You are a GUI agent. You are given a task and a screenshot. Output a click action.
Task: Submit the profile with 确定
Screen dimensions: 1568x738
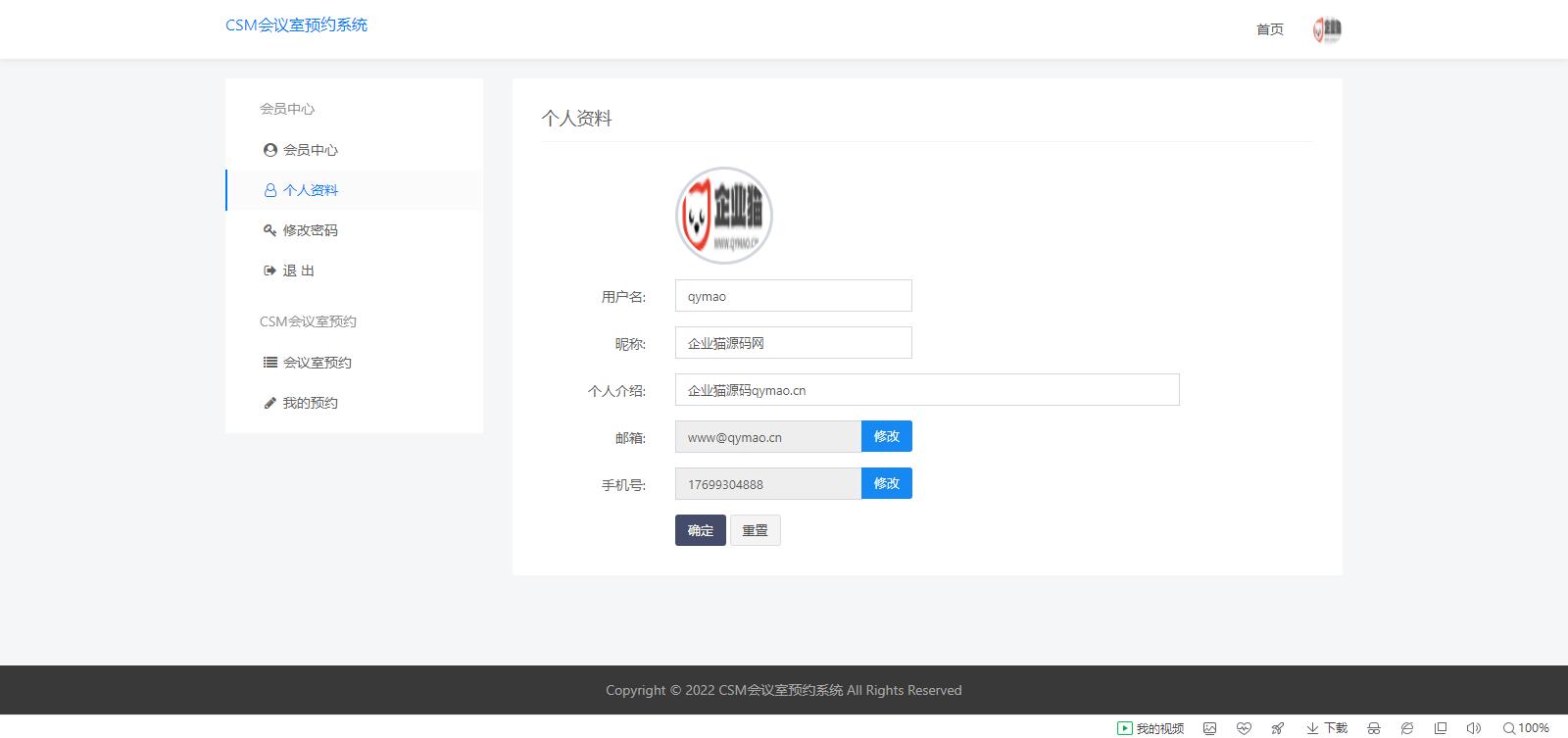tap(701, 530)
